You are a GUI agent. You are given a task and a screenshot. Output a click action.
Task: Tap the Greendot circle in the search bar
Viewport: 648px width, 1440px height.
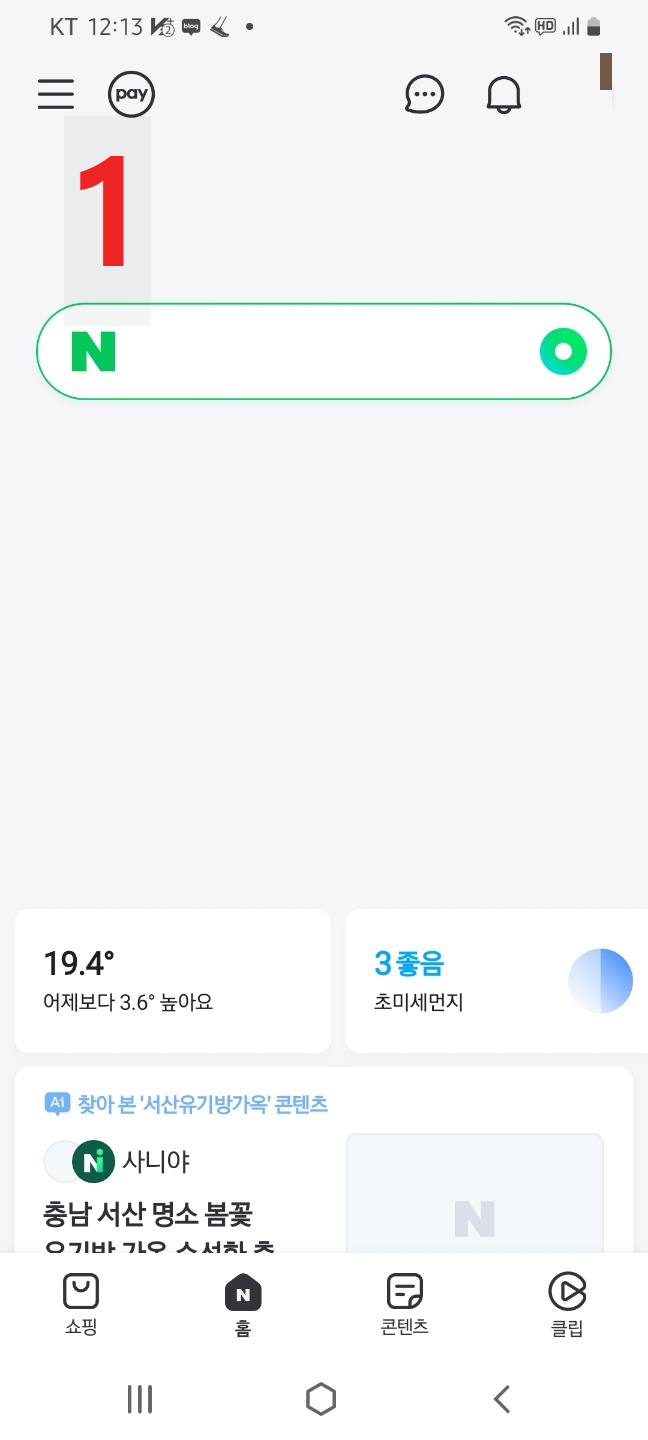563,351
